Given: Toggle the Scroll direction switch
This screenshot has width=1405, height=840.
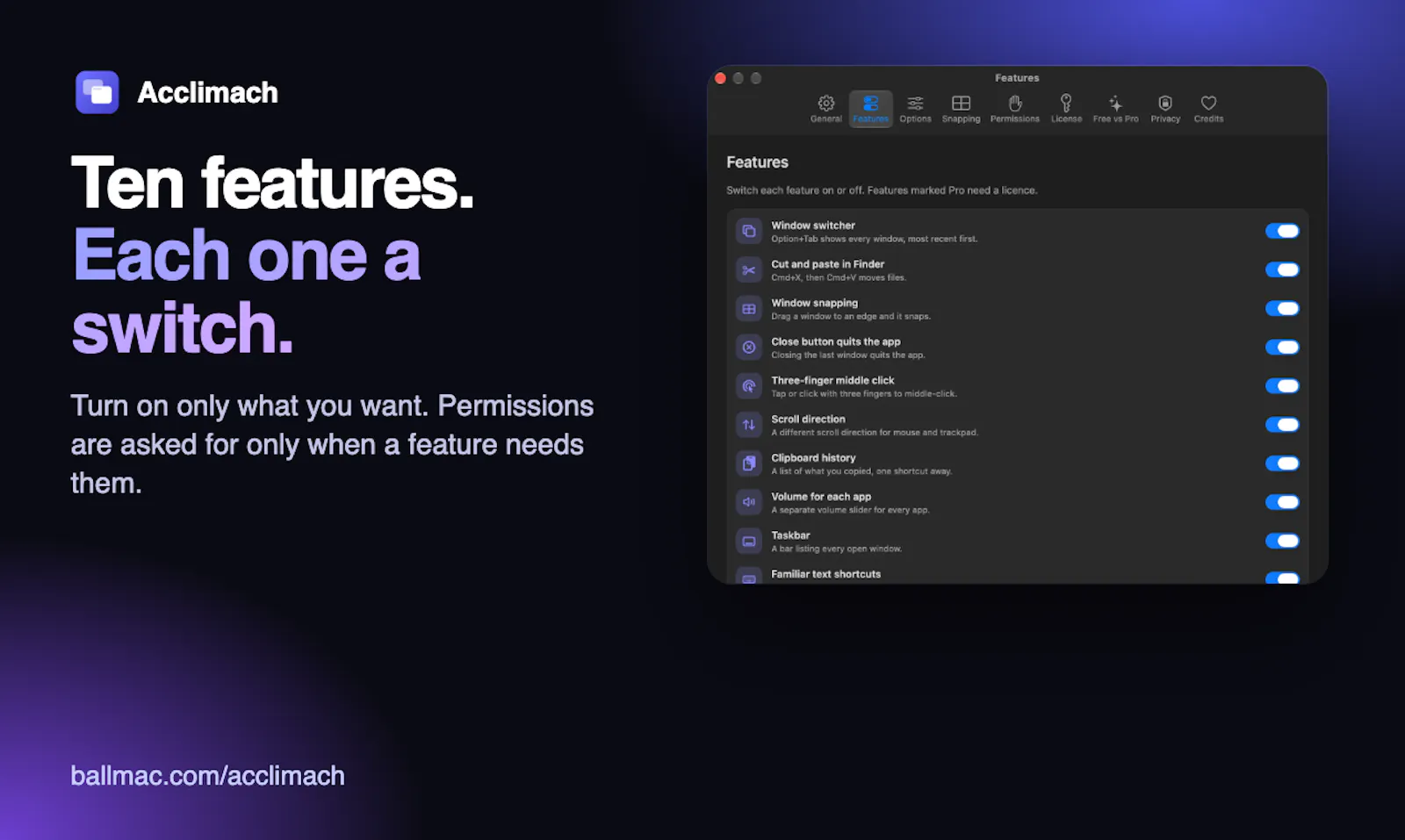Looking at the screenshot, I should pyautogui.click(x=1282, y=424).
